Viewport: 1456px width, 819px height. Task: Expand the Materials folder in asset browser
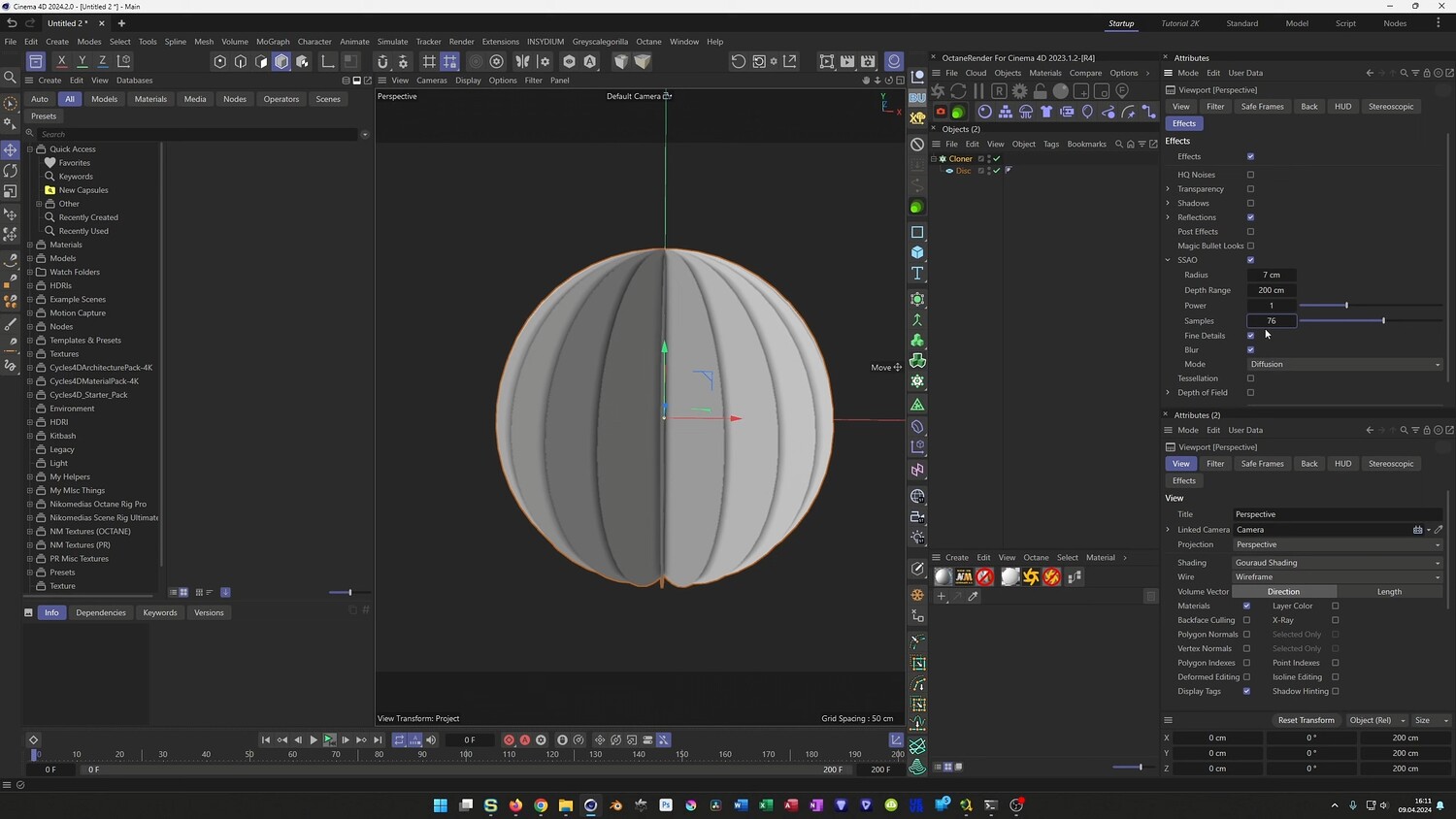point(30,245)
